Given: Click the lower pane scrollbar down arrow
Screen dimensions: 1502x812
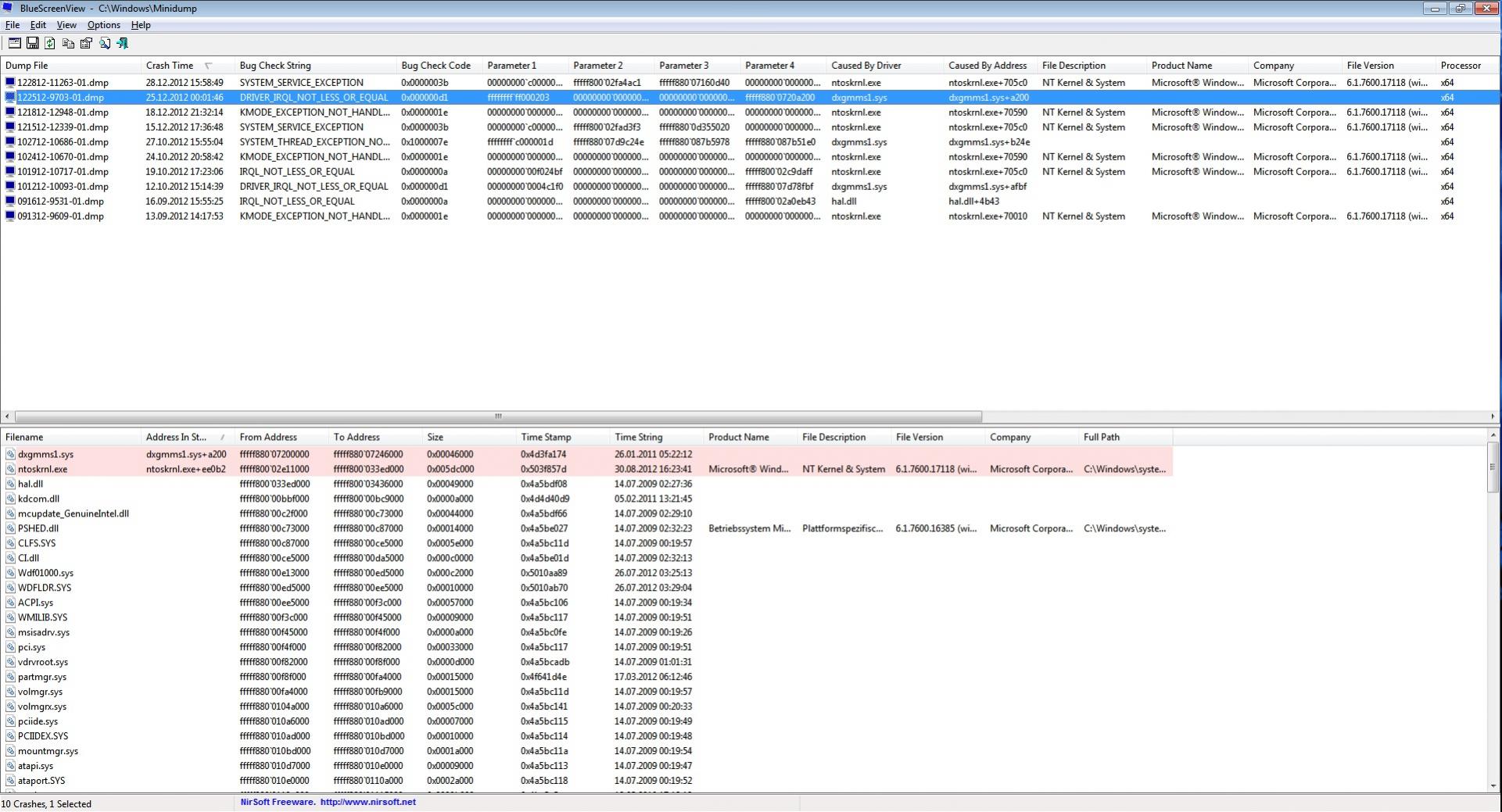Looking at the screenshot, I should 1494,786.
